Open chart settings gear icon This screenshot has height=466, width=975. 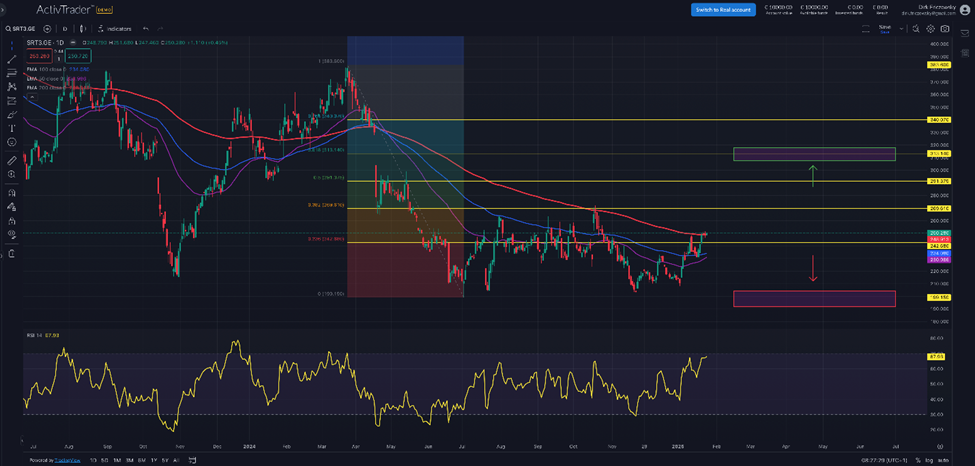[930, 29]
